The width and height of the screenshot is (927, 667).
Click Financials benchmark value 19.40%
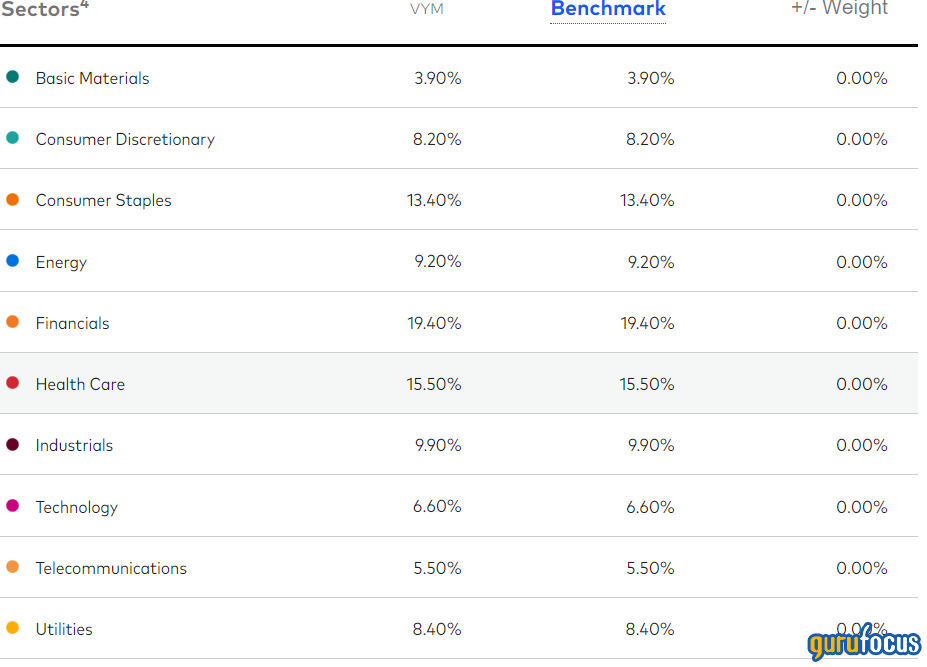tap(647, 323)
